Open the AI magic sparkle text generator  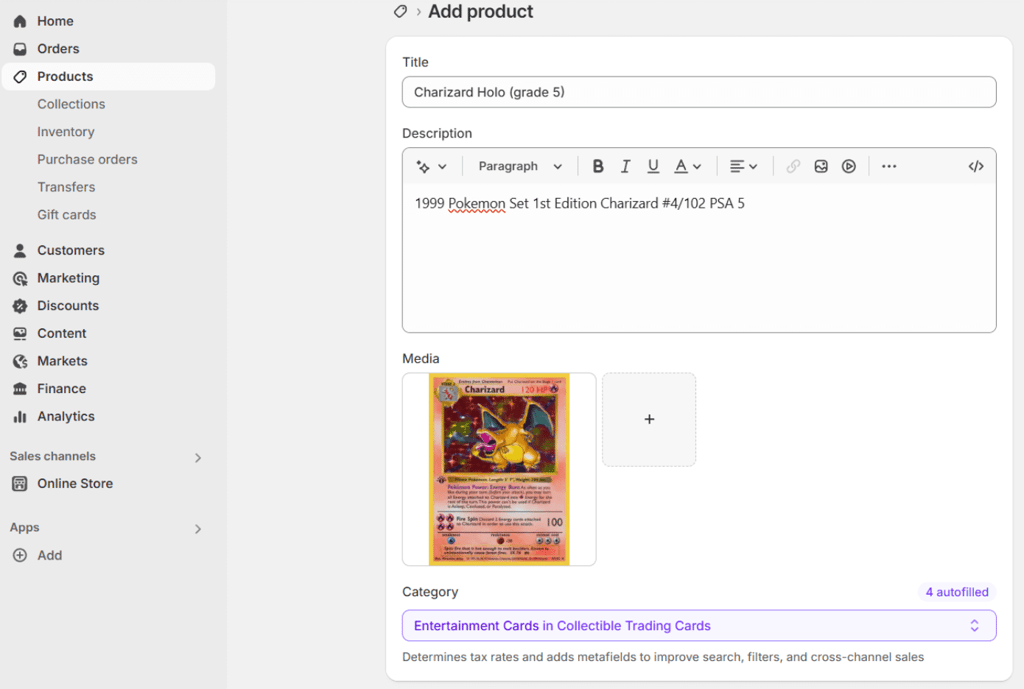[423, 167]
